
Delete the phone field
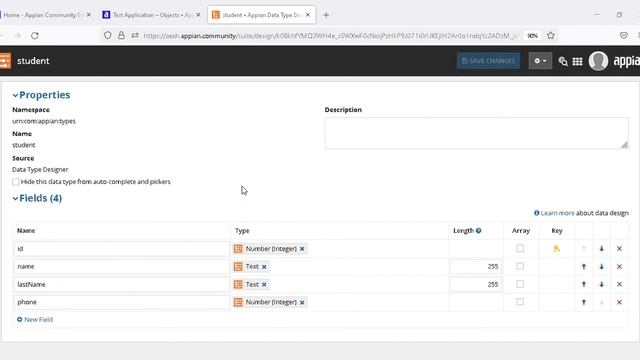(619, 302)
